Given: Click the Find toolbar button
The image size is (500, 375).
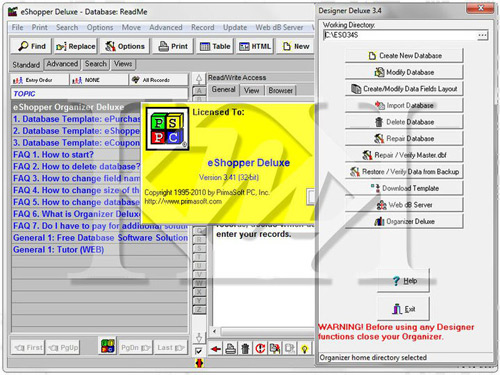Looking at the screenshot, I should point(31,46).
